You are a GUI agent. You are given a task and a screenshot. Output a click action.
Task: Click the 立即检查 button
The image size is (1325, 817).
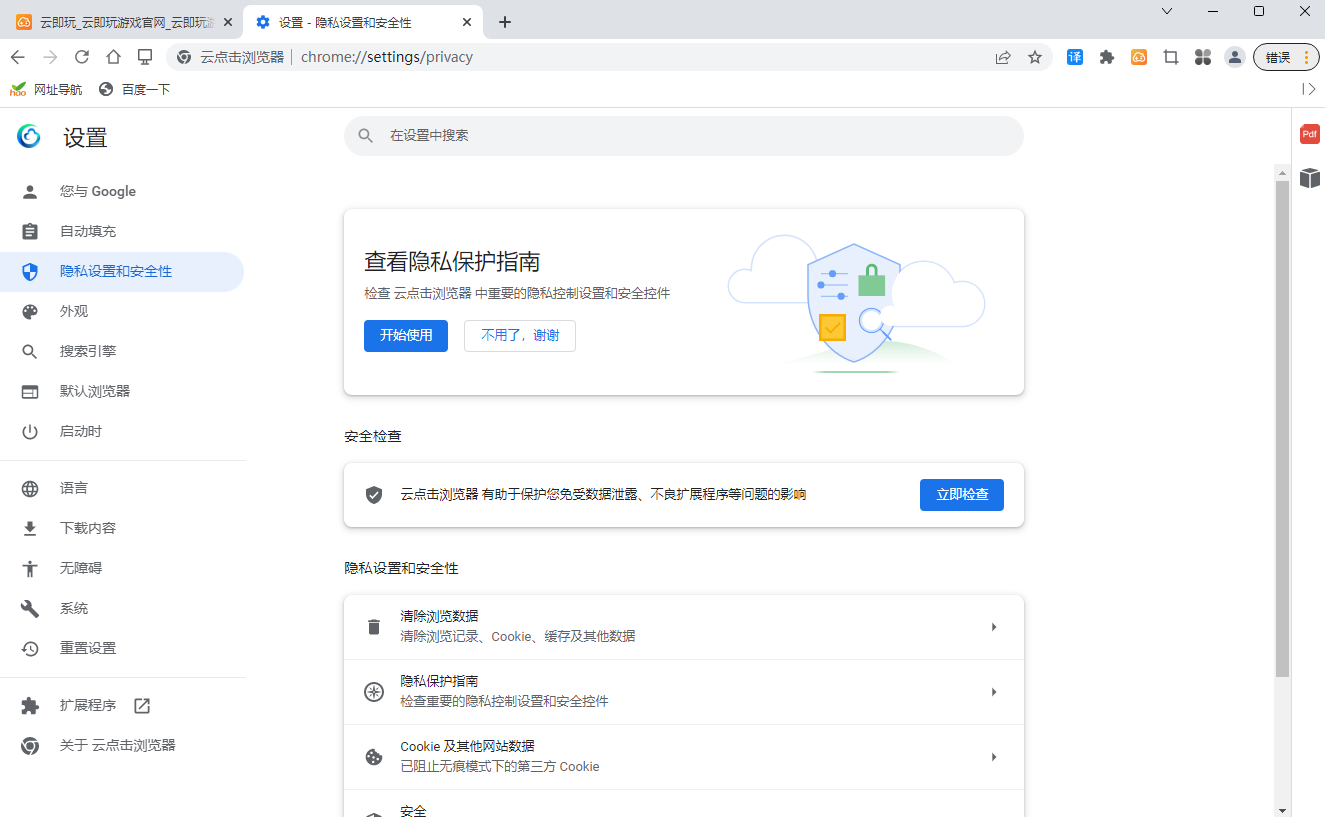pyautogui.click(x=961, y=494)
